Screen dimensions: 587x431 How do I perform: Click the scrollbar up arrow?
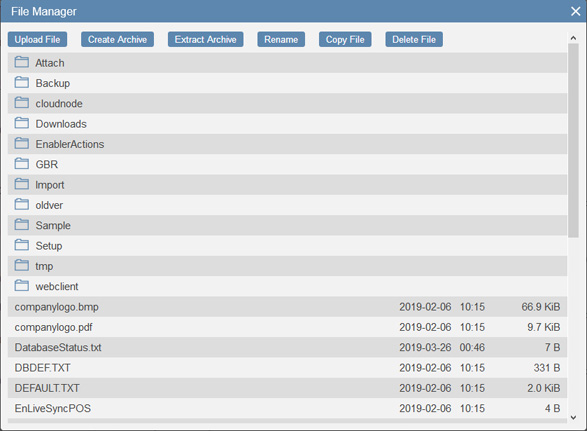573,38
